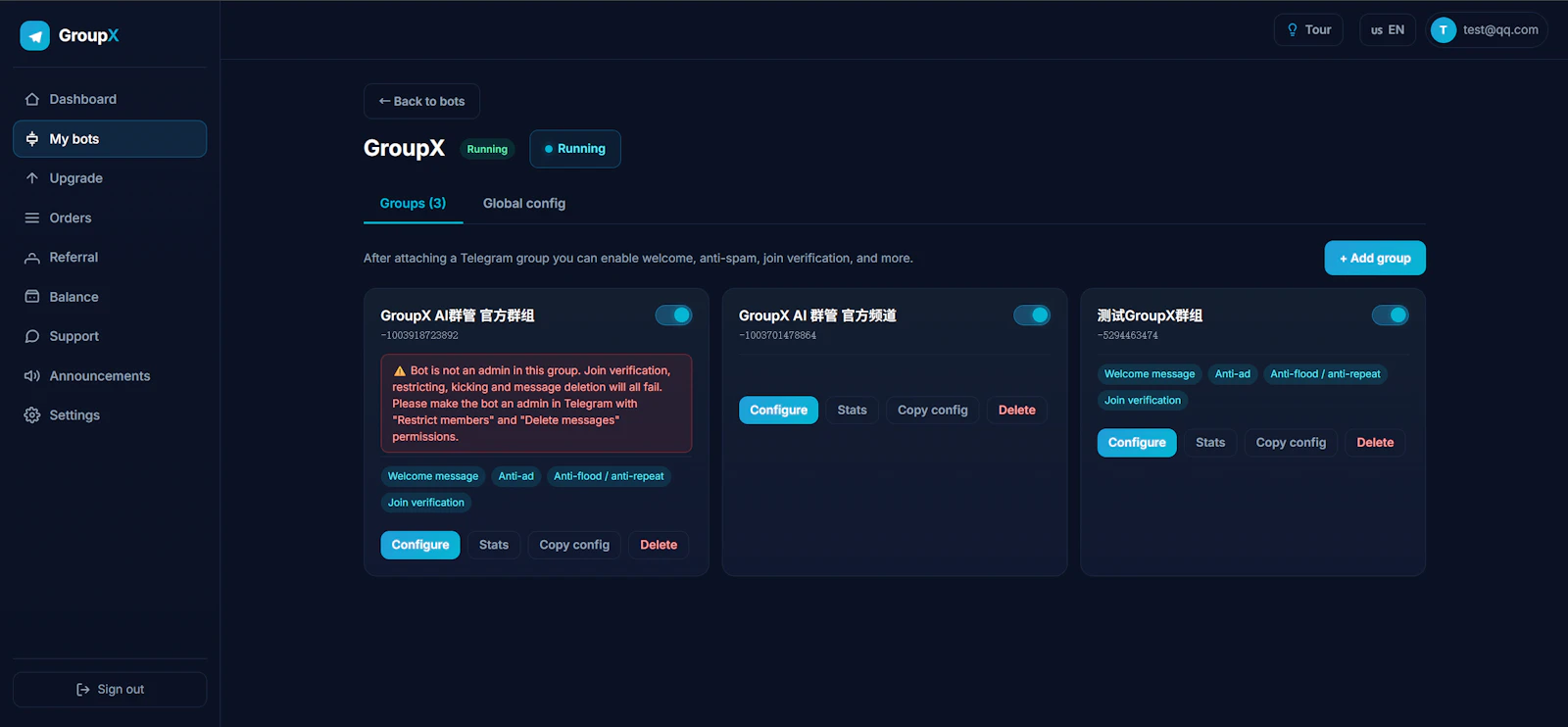Delete the GroupX AI 群管 官方频道 group
The height and width of the screenshot is (727, 1568).
coord(1017,411)
